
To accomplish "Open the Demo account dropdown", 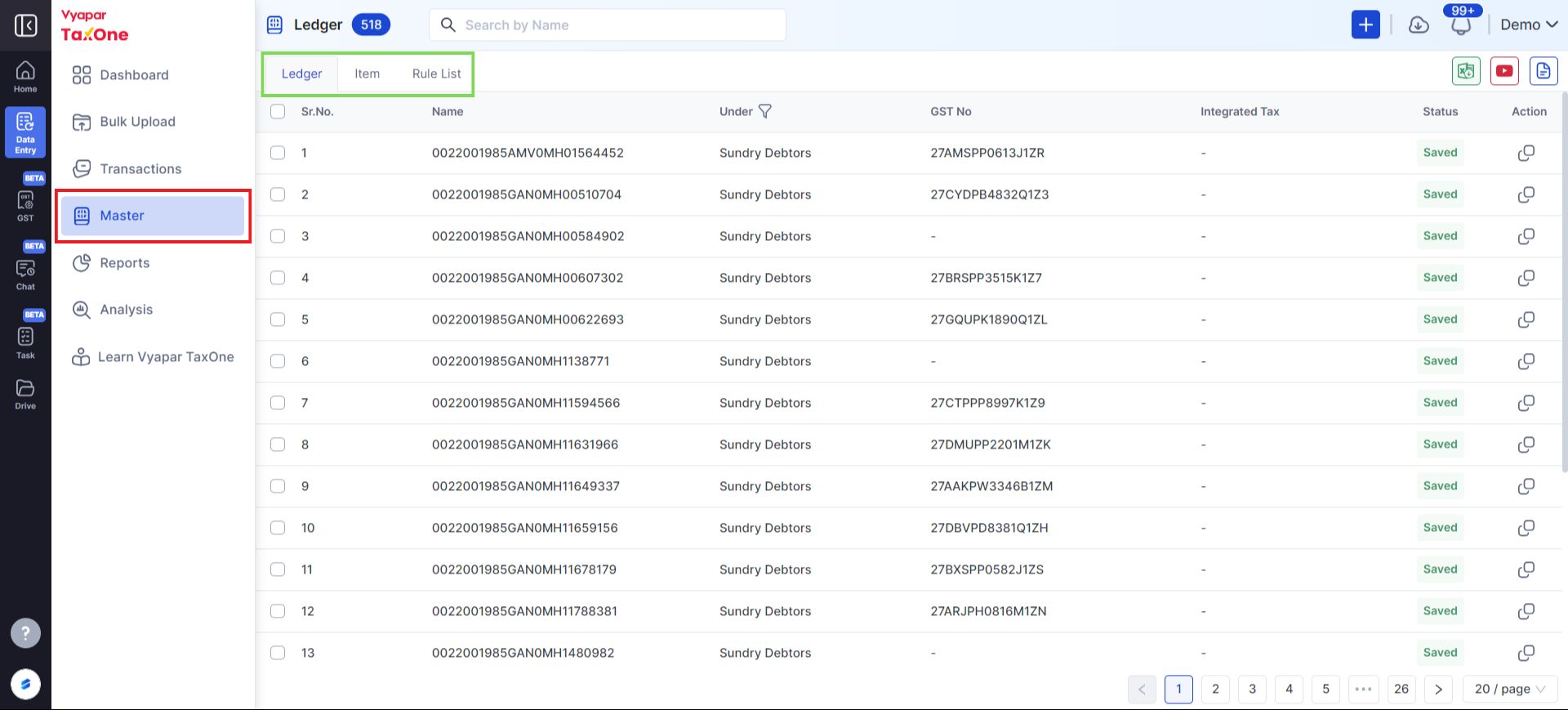I will [x=1529, y=25].
